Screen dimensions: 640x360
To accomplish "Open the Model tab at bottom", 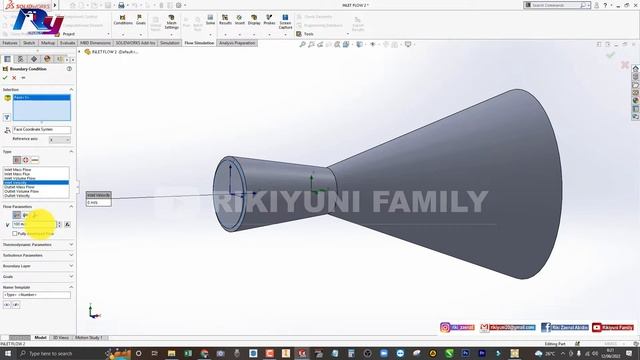I will click(x=40, y=338).
